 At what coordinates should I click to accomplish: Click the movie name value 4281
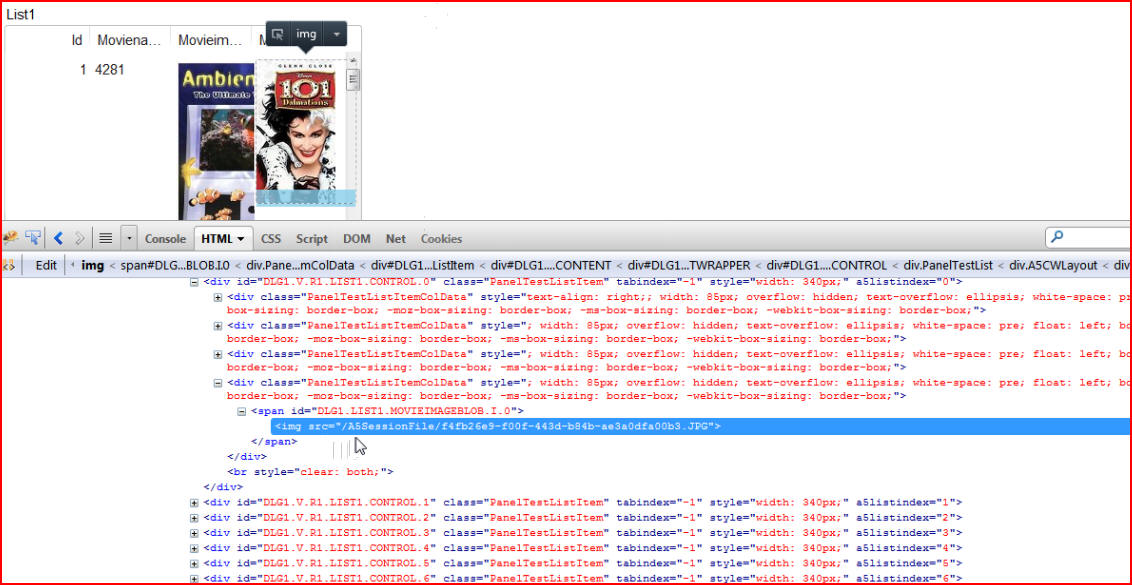110,70
